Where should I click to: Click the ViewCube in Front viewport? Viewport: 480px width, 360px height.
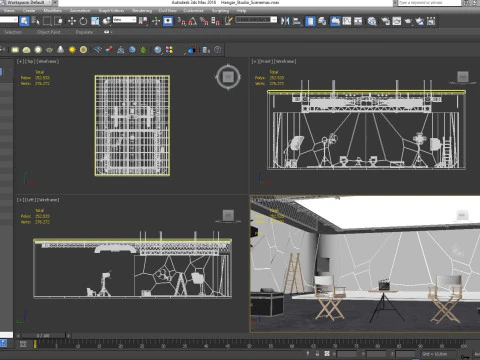click(462, 77)
